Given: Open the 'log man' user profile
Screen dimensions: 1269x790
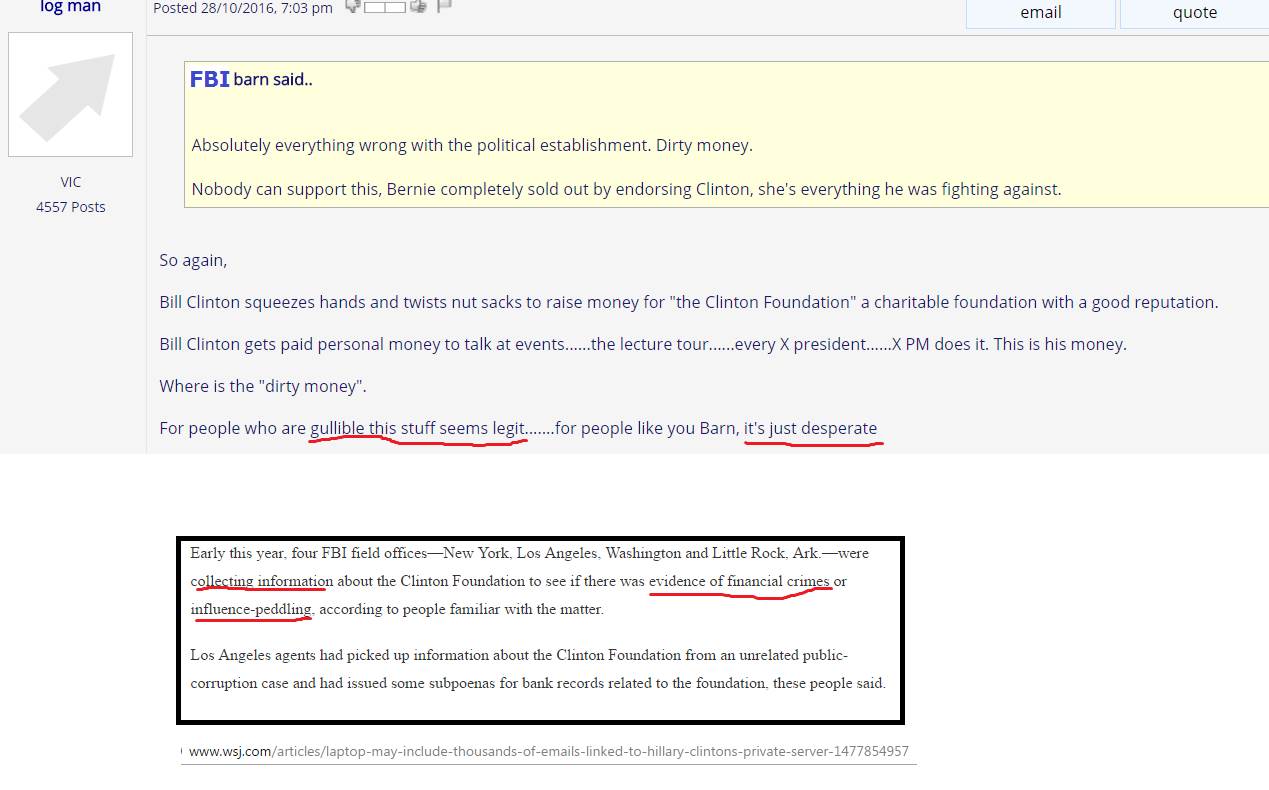Looking at the screenshot, I should pos(70,7).
